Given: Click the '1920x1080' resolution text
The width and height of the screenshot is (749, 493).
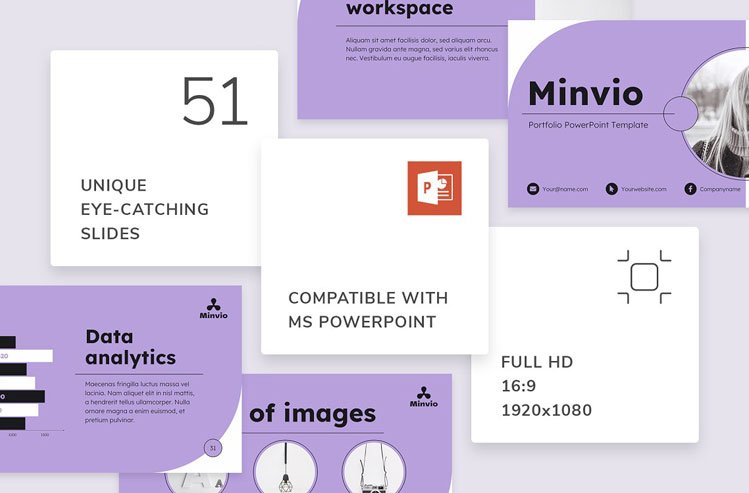Looking at the screenshot, I should (x=546, y=410).
